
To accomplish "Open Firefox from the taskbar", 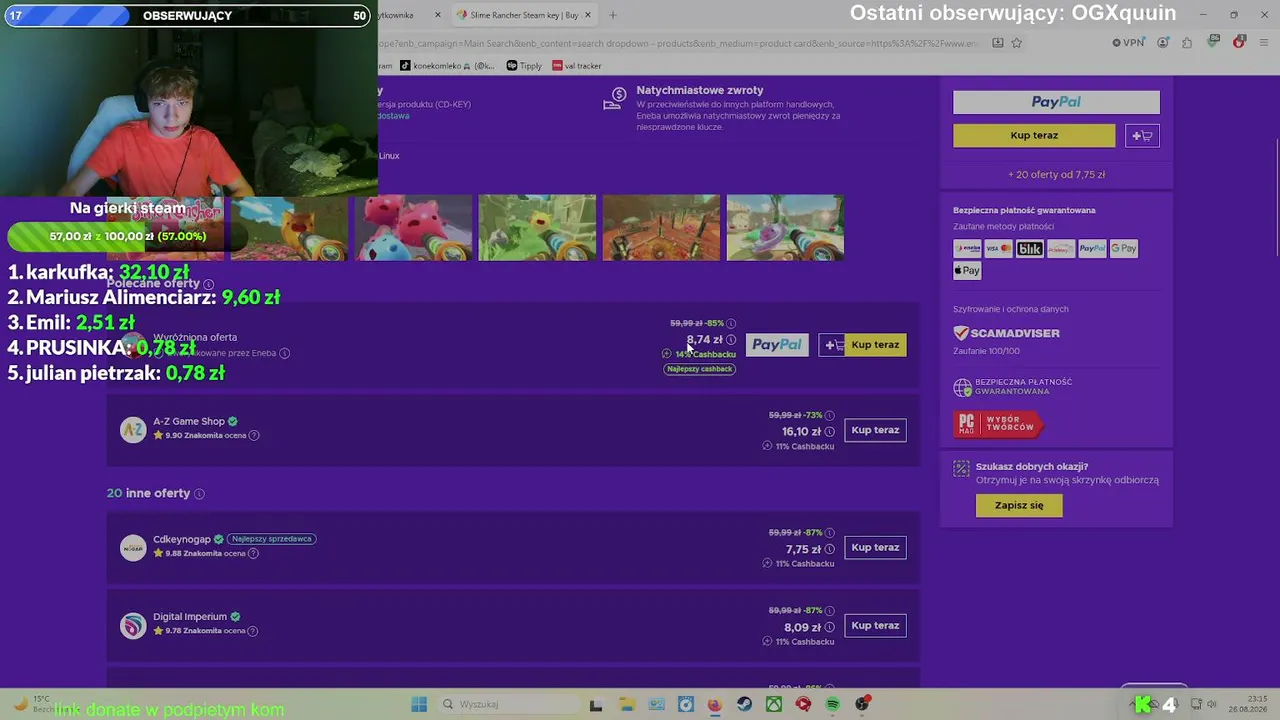I will (714, 704).
